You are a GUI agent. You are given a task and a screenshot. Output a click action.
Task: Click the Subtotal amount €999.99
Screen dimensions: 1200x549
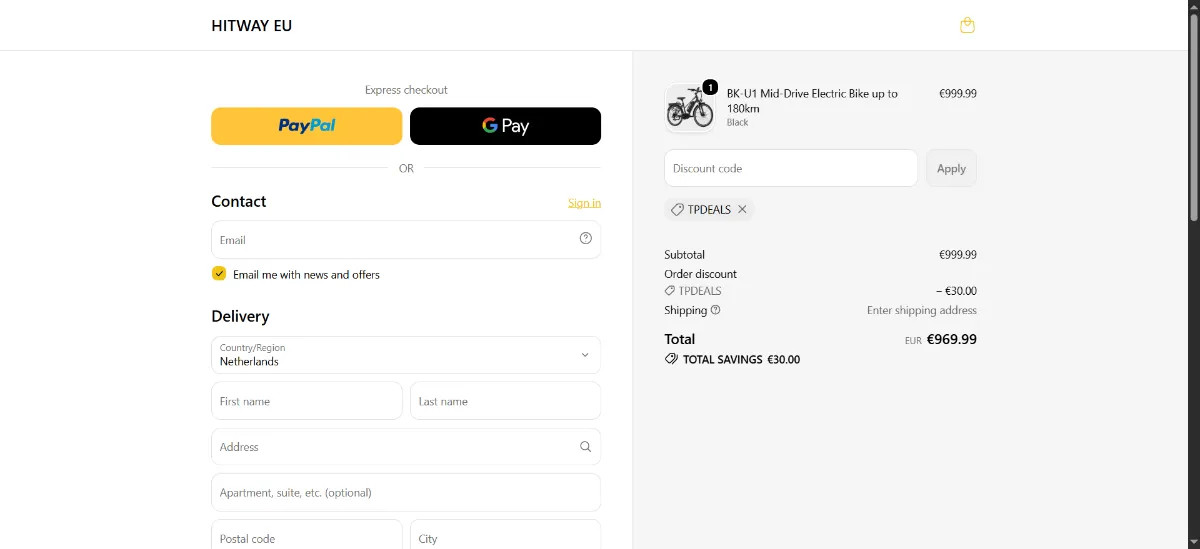pyautogui.click(x=958, y=255)
